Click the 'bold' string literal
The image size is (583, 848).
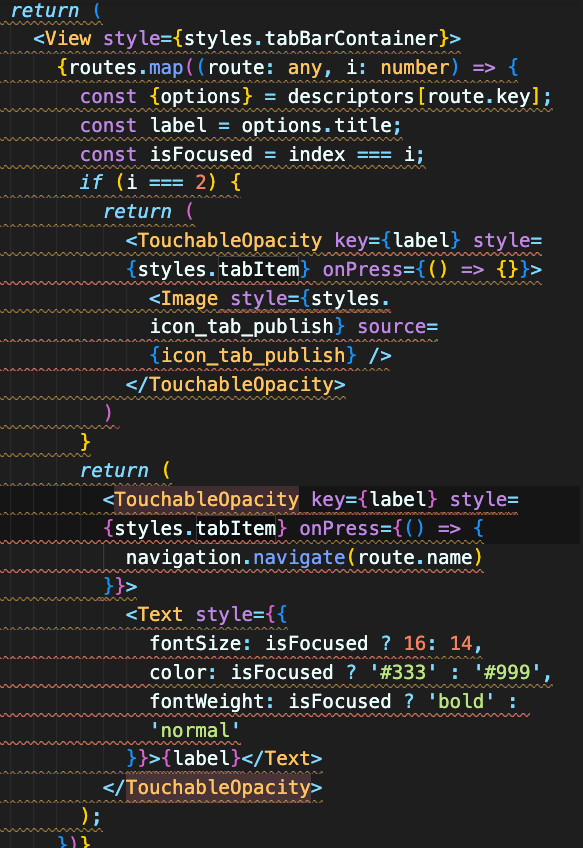pos(461,701)
